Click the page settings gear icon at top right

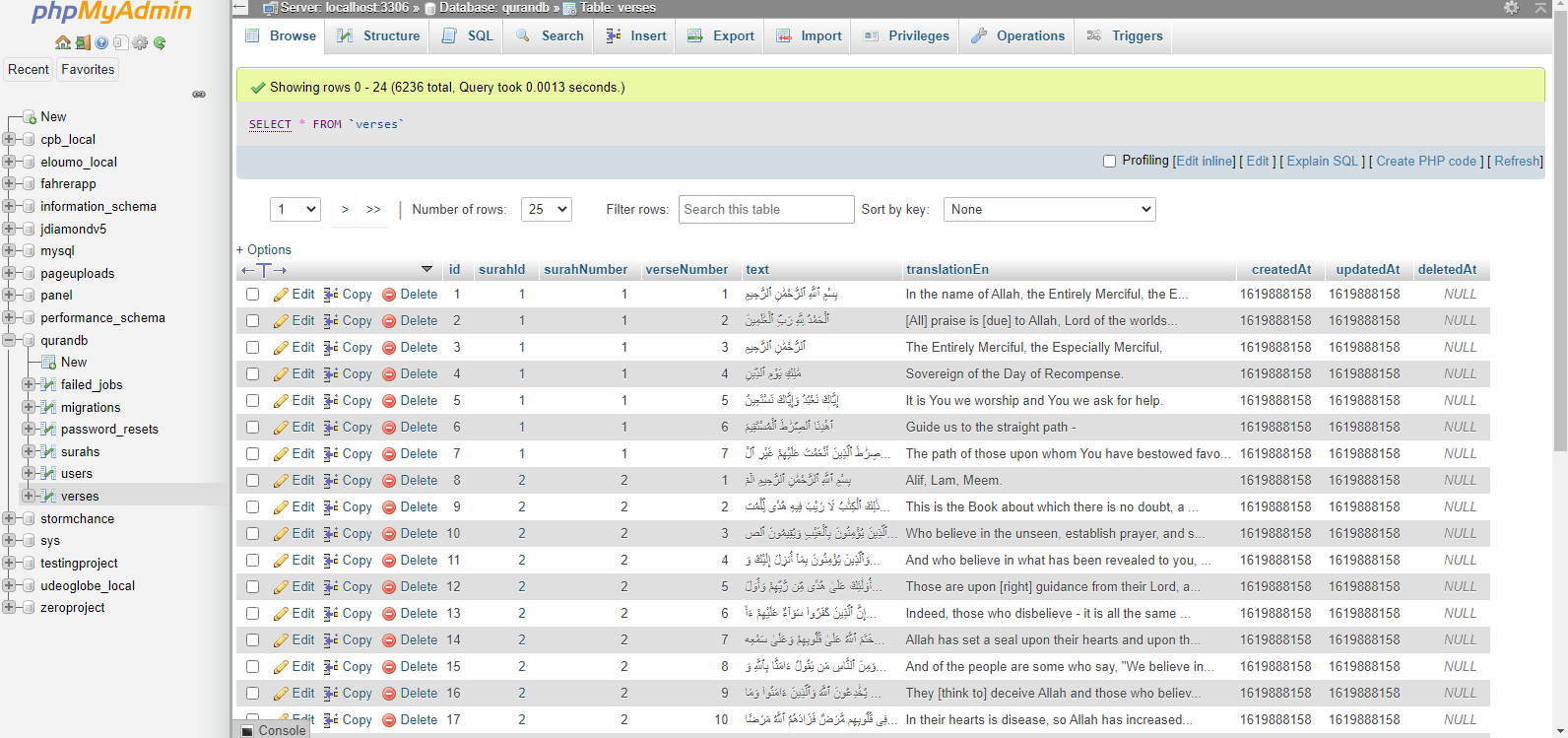click(1511, 8)
